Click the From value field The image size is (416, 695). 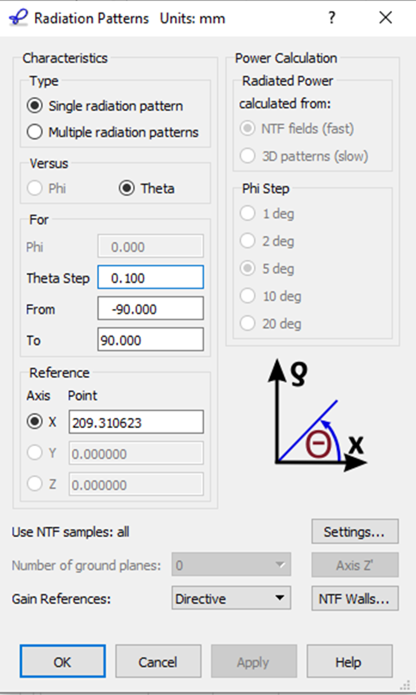click(x=151, y=308)
